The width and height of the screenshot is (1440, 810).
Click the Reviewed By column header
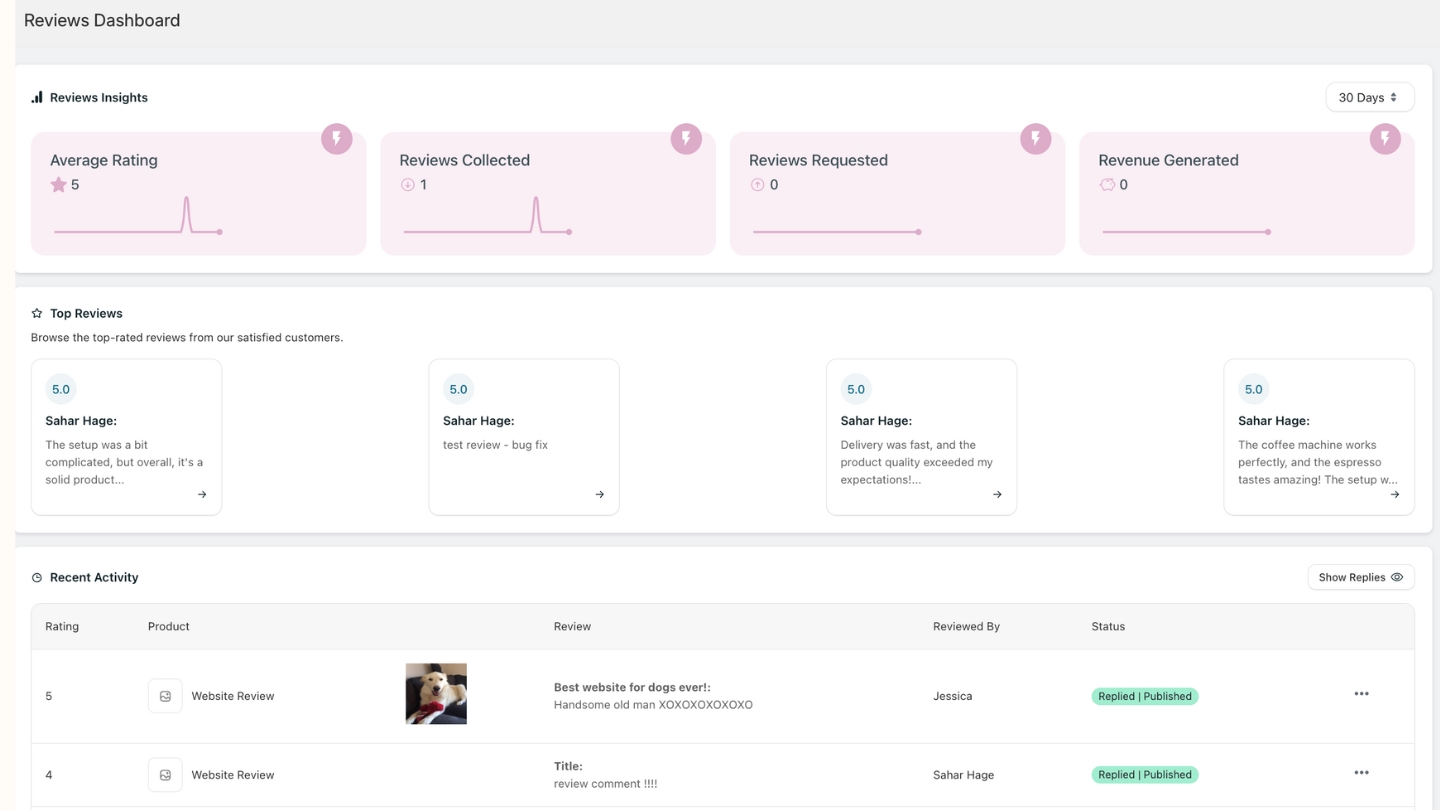pos(966,626)
